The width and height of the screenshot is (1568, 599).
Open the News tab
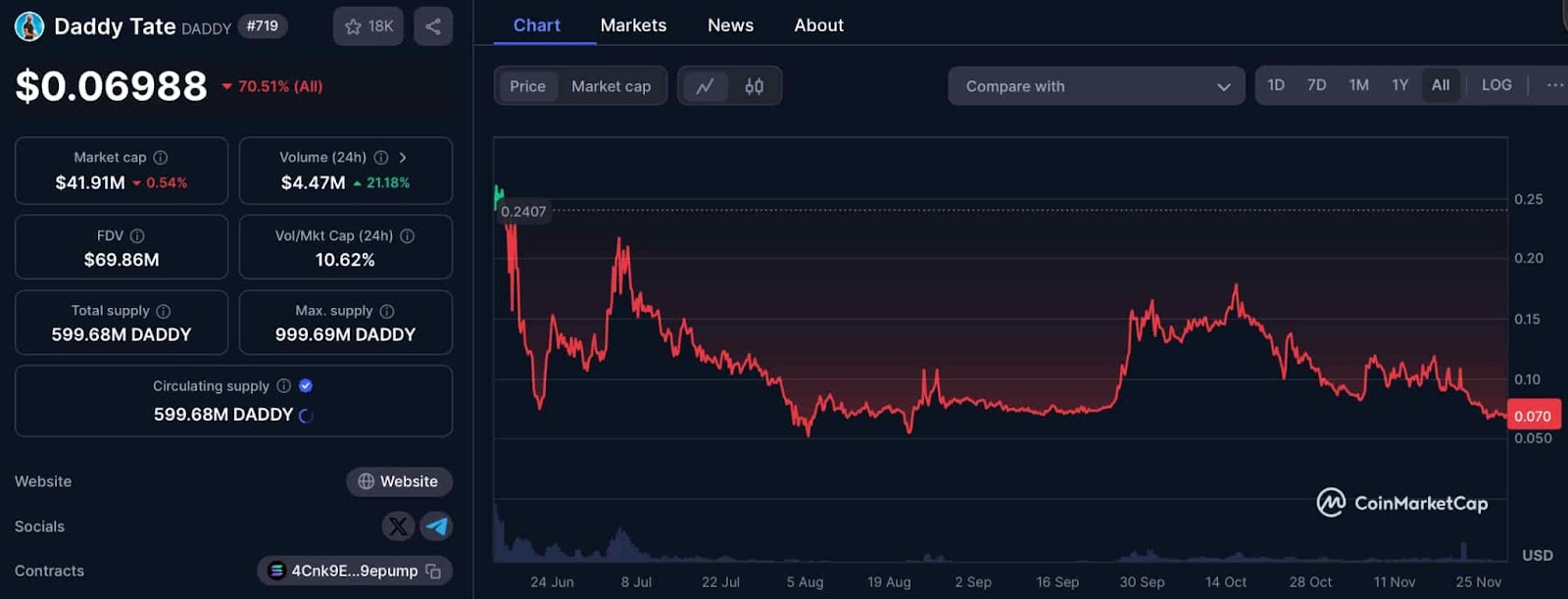click(x=730, y=25)
